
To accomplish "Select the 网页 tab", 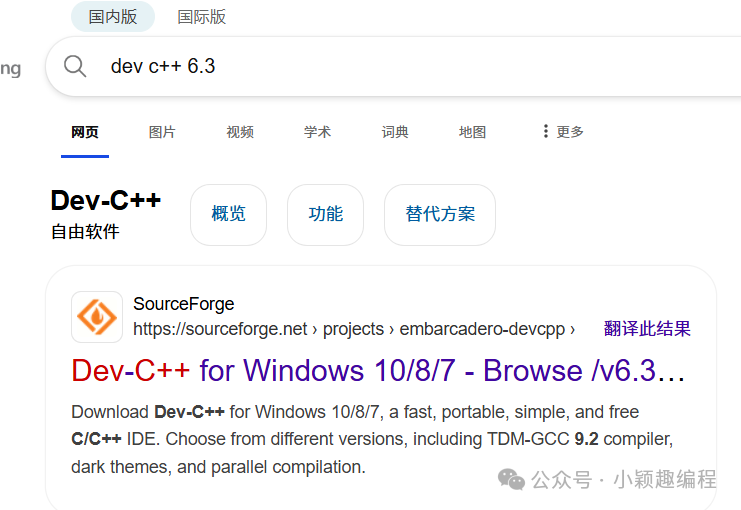I will point(85,132).
